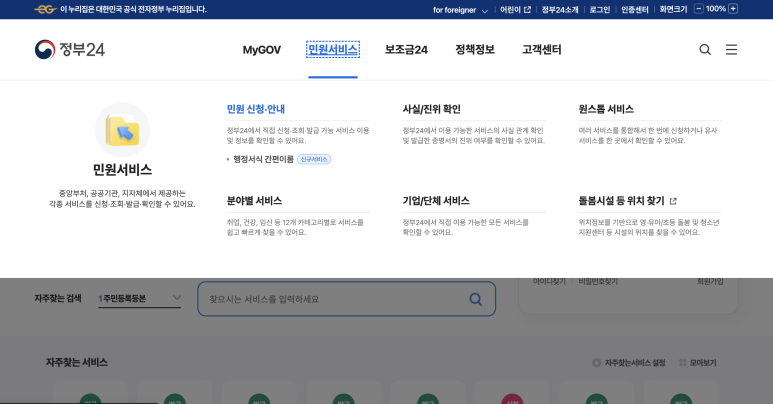Open 분야별 서비스 submenu
773x404 pixels.
[254, 201]
